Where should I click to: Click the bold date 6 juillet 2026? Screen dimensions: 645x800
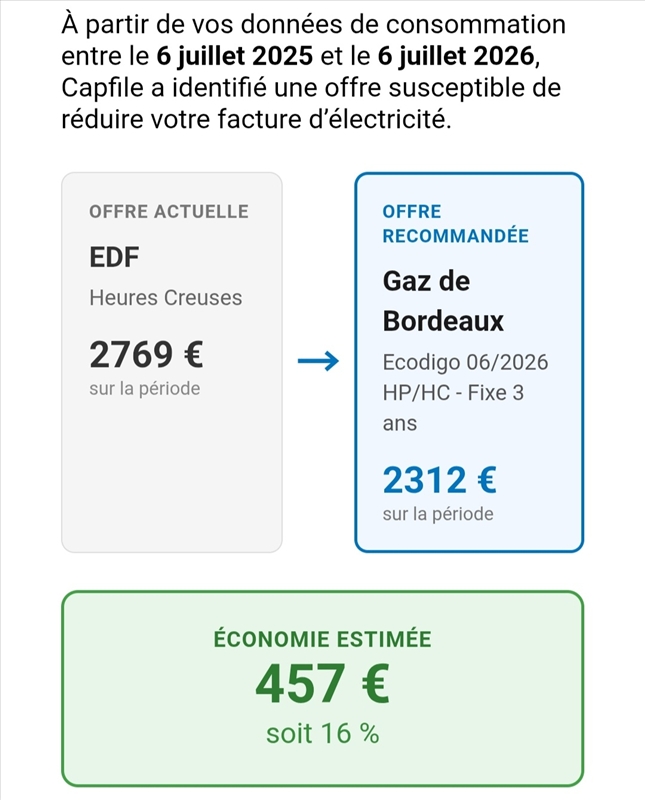tap(456, 56)
